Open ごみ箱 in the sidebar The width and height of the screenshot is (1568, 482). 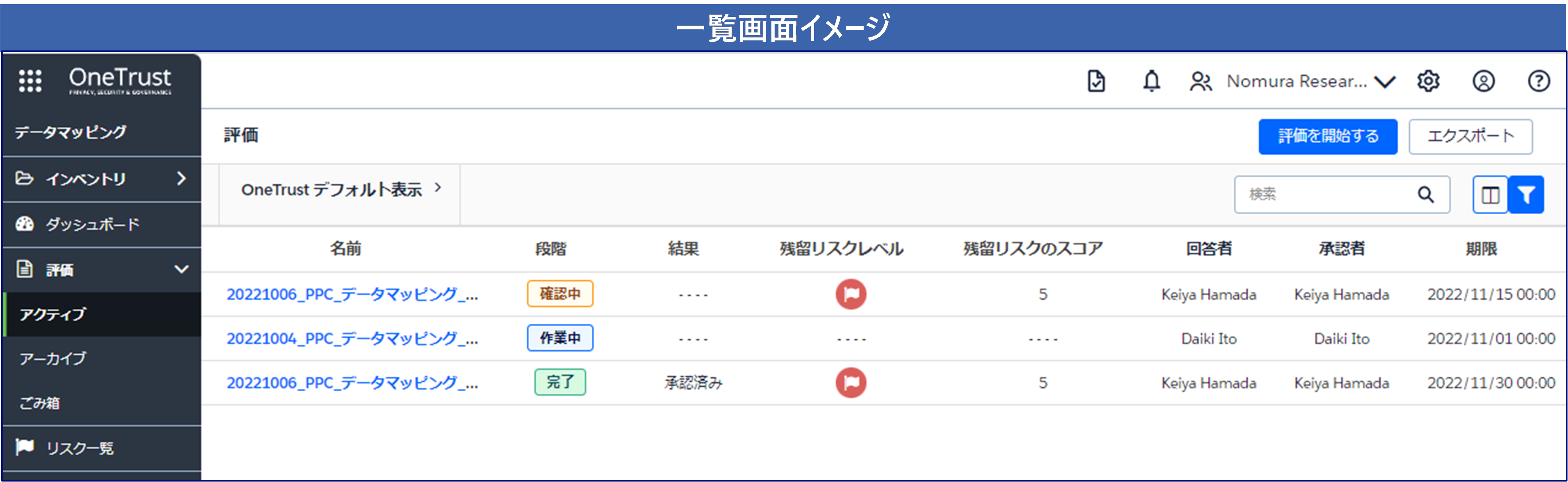(x=101, y=402)
